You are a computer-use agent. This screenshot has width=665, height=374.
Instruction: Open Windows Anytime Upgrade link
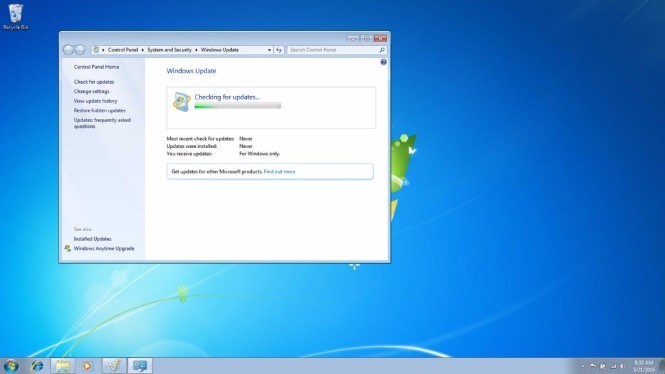click(104, 248)
